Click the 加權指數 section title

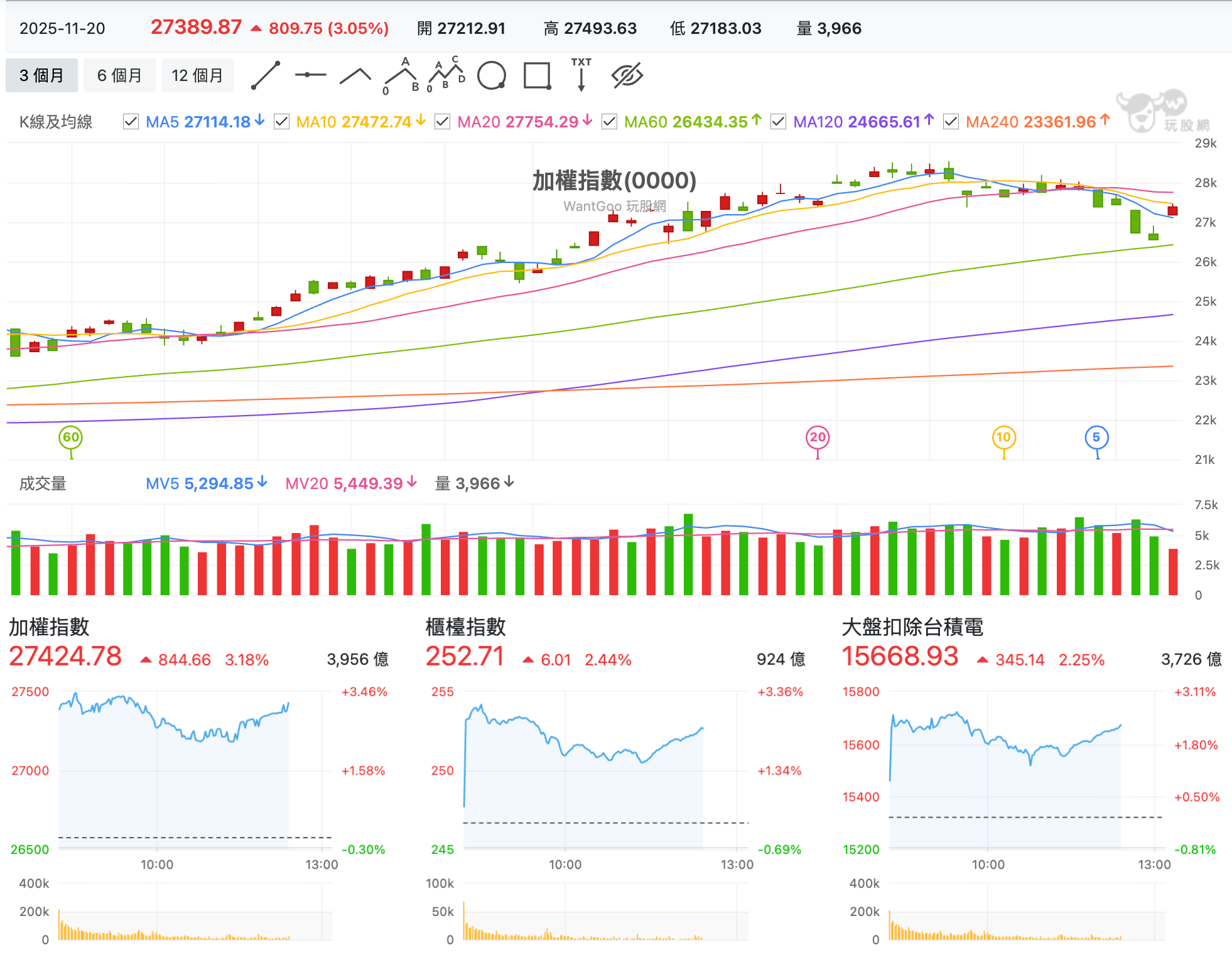(x=49, y=627)
